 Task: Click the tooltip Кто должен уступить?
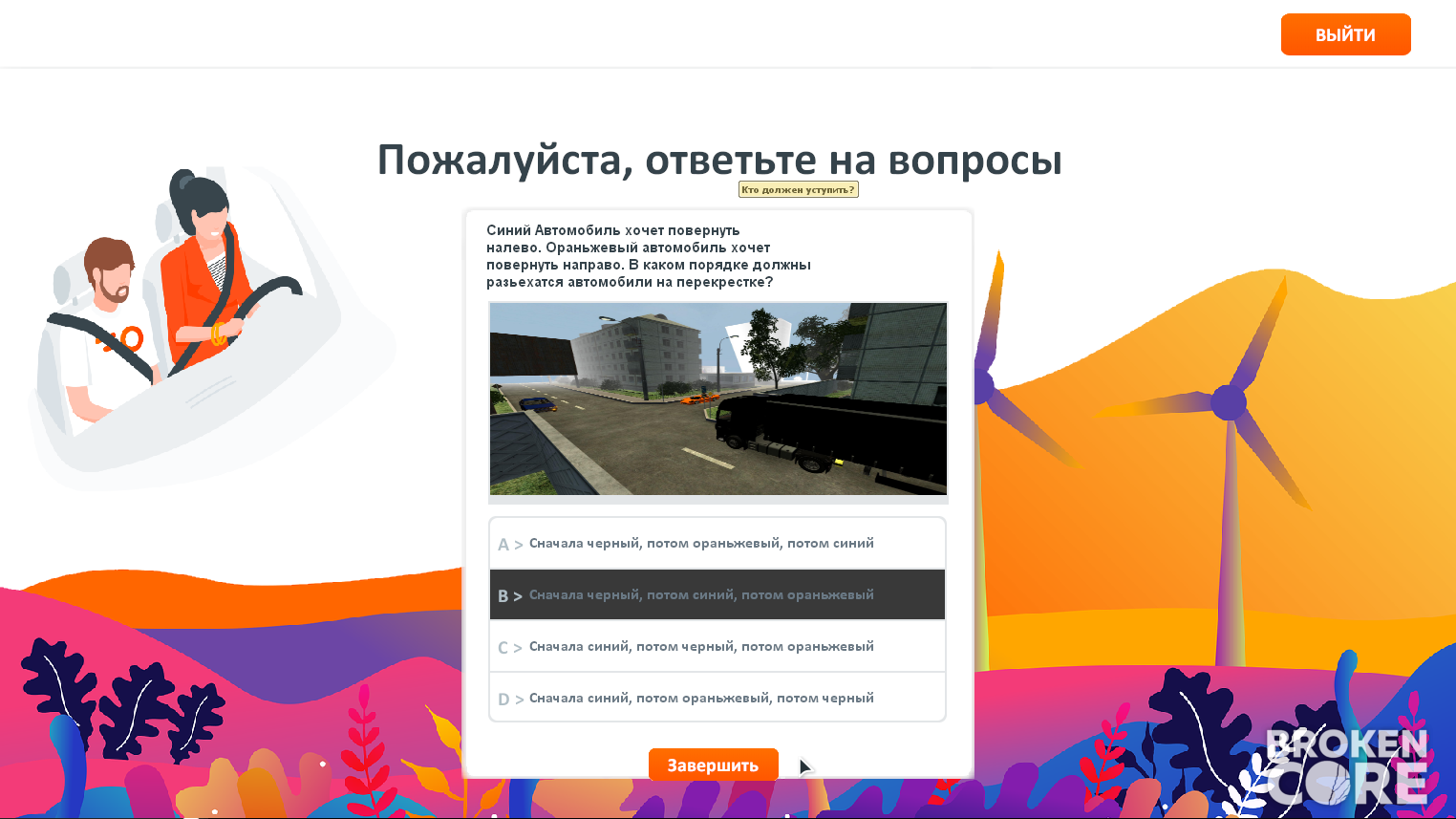(798, 189)
